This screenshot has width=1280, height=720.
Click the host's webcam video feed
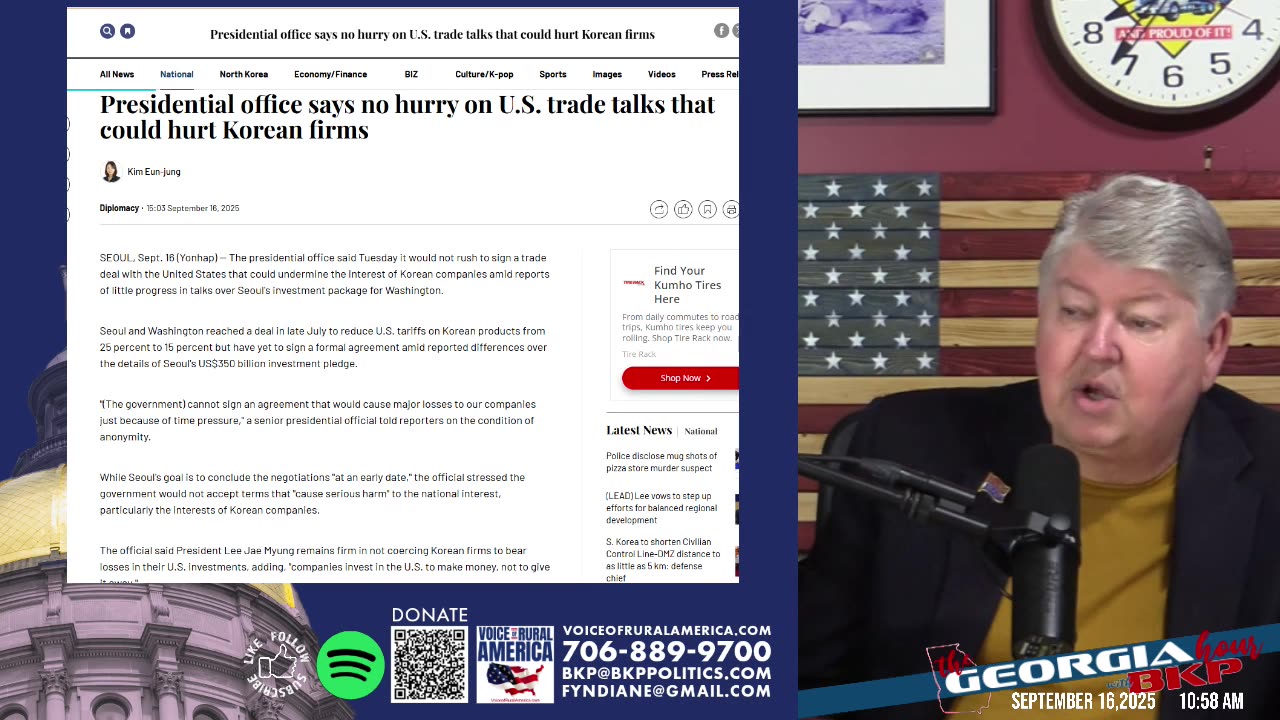pyautogui.click(x=1039, y=360)
